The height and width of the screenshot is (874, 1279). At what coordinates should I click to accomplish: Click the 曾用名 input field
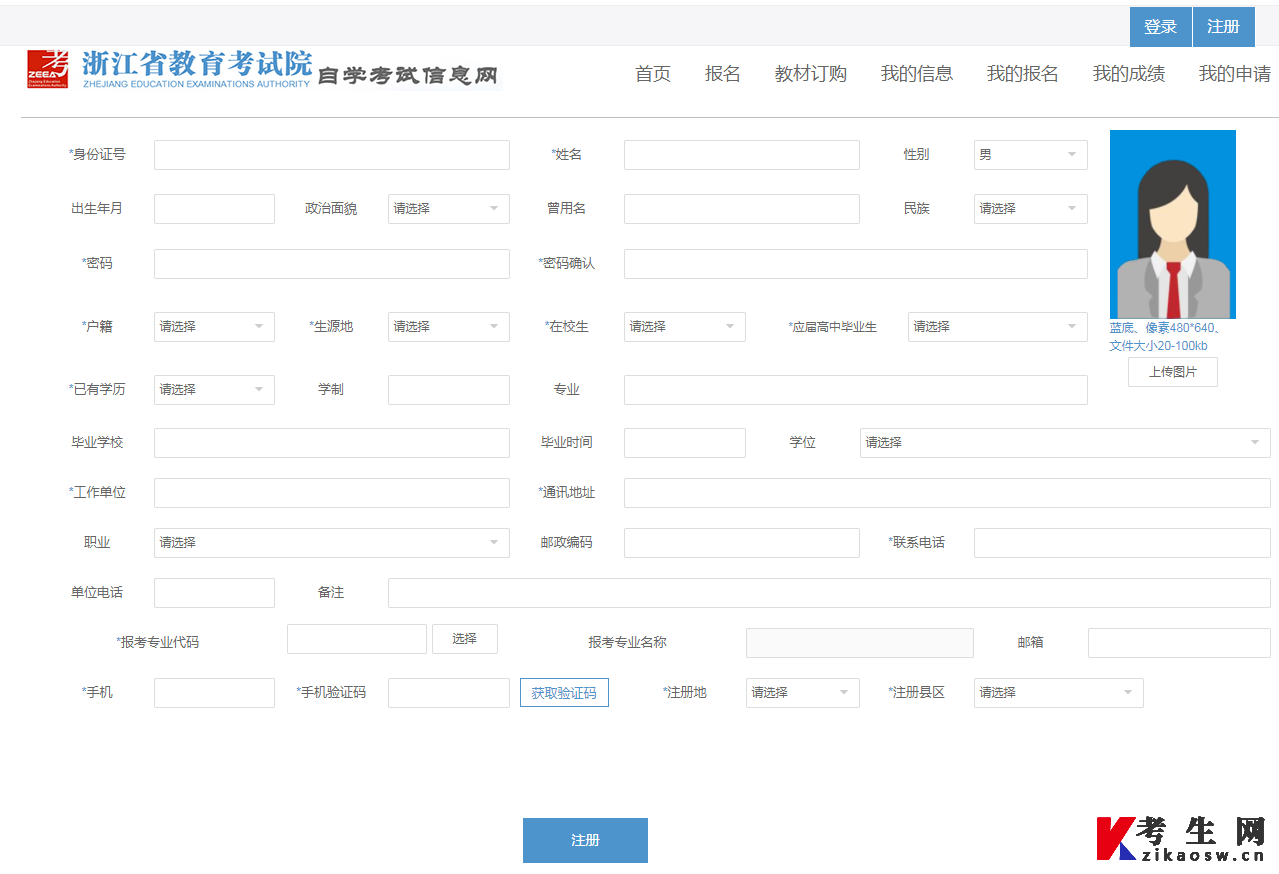pos(742,209)
